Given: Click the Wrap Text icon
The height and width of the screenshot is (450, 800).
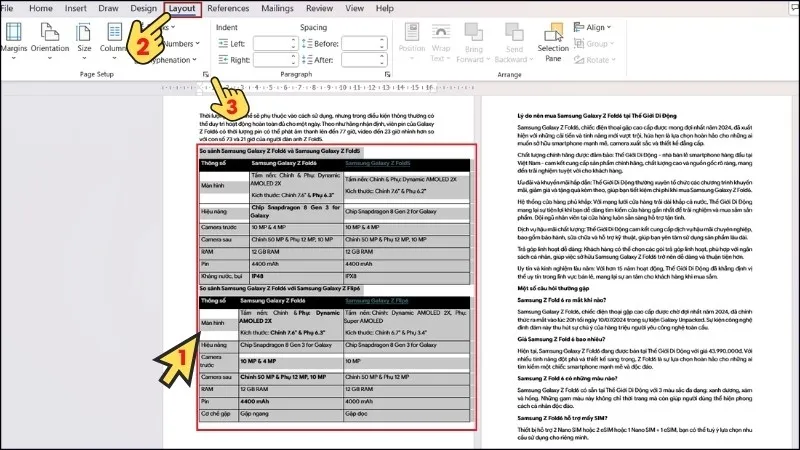Looking at the screenshot, I should point(441,32).
